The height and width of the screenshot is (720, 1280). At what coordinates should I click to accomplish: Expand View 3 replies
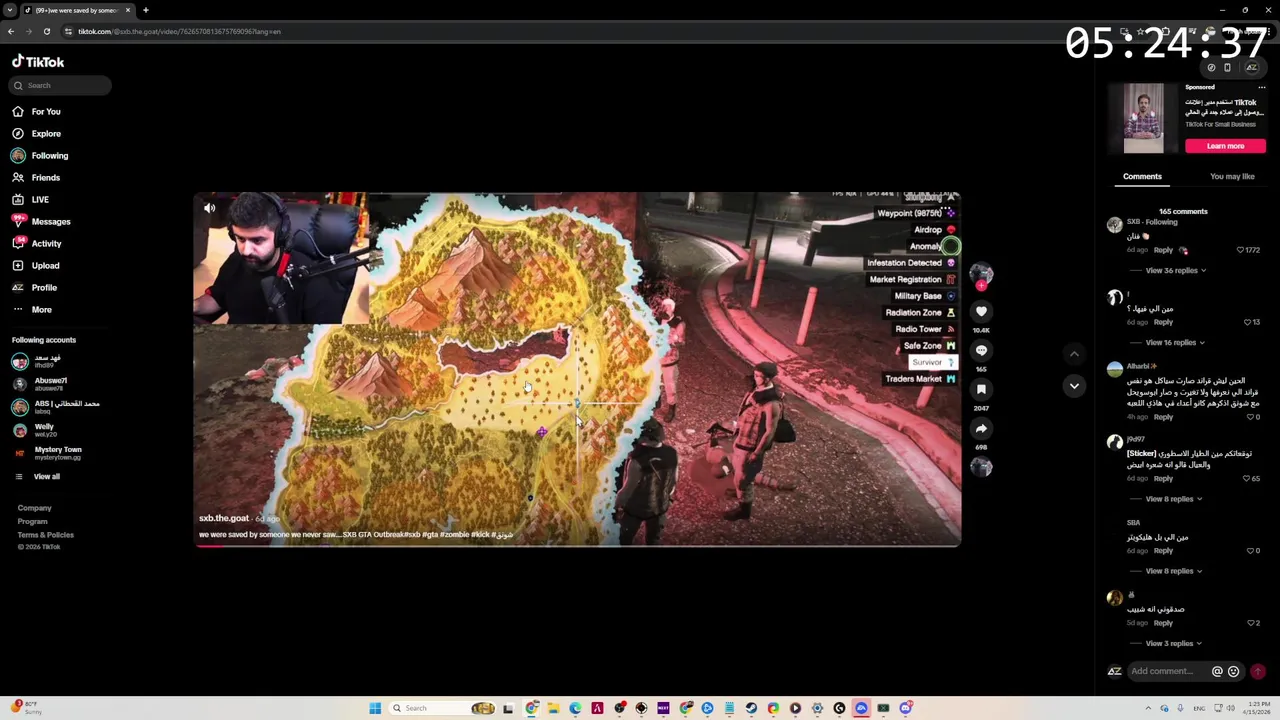[1174, 643]
